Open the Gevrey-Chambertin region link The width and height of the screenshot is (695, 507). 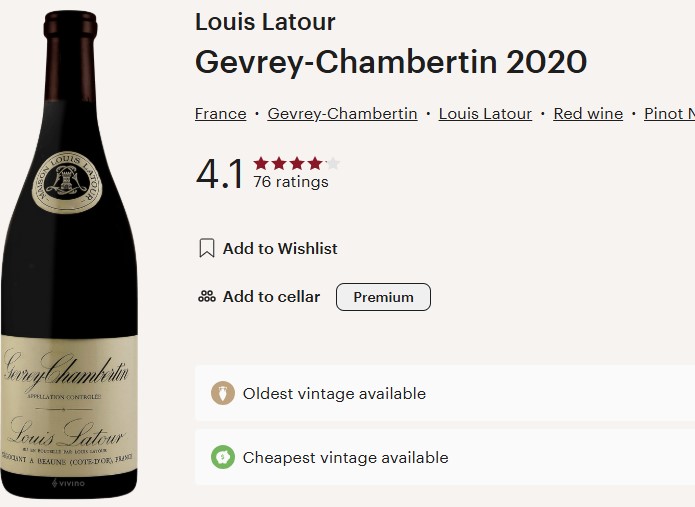(342, 114)
